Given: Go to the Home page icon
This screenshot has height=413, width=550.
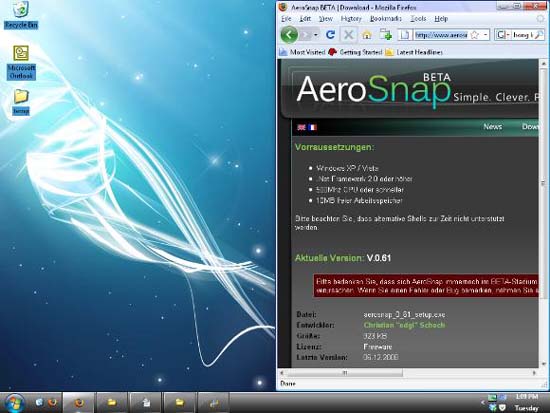Looking at the screenshot, I should point(367,35).
